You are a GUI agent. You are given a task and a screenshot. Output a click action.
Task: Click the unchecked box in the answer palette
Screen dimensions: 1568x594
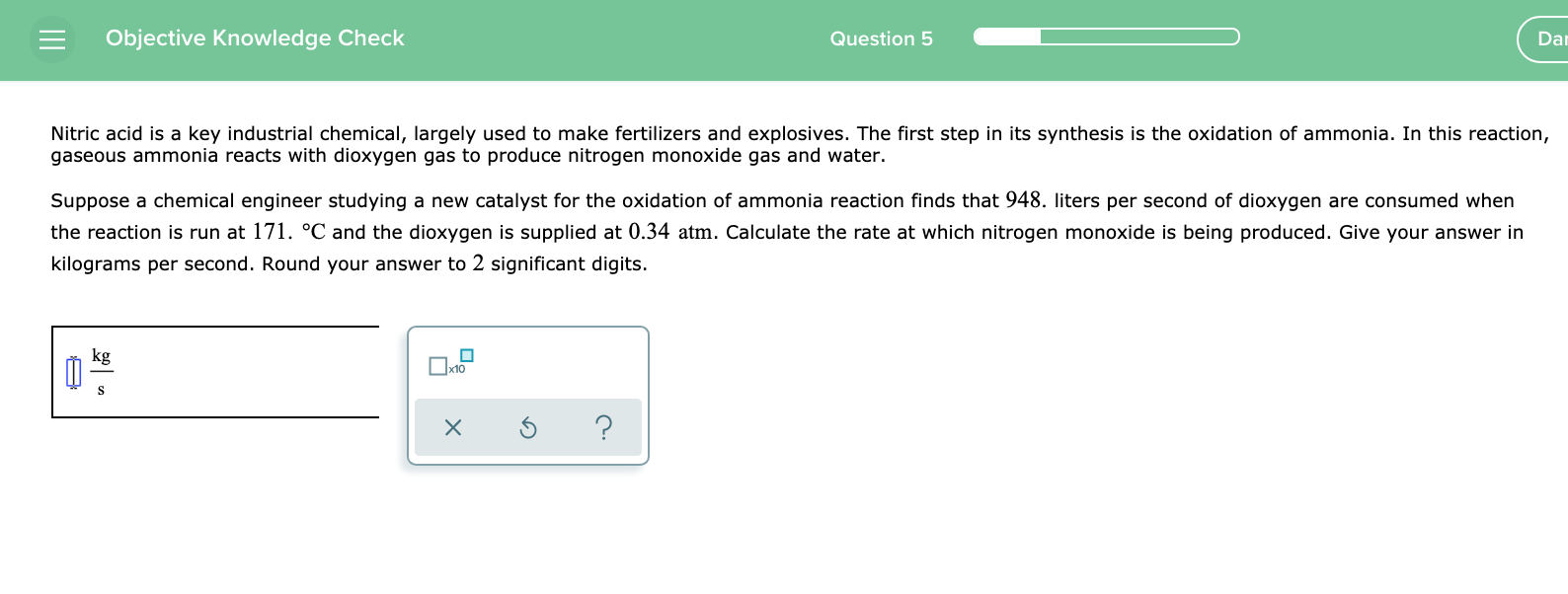coord(437,367)
